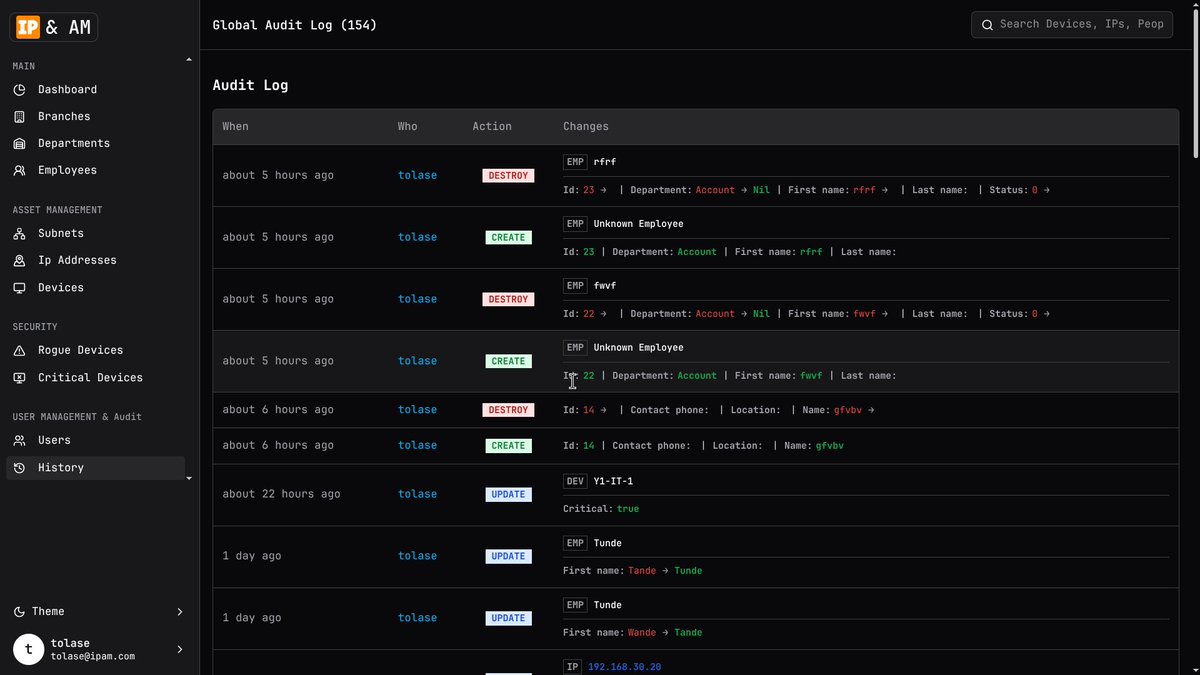Open the Employees section
Viewport: 1200px width, 675px height.
point(95,171)
